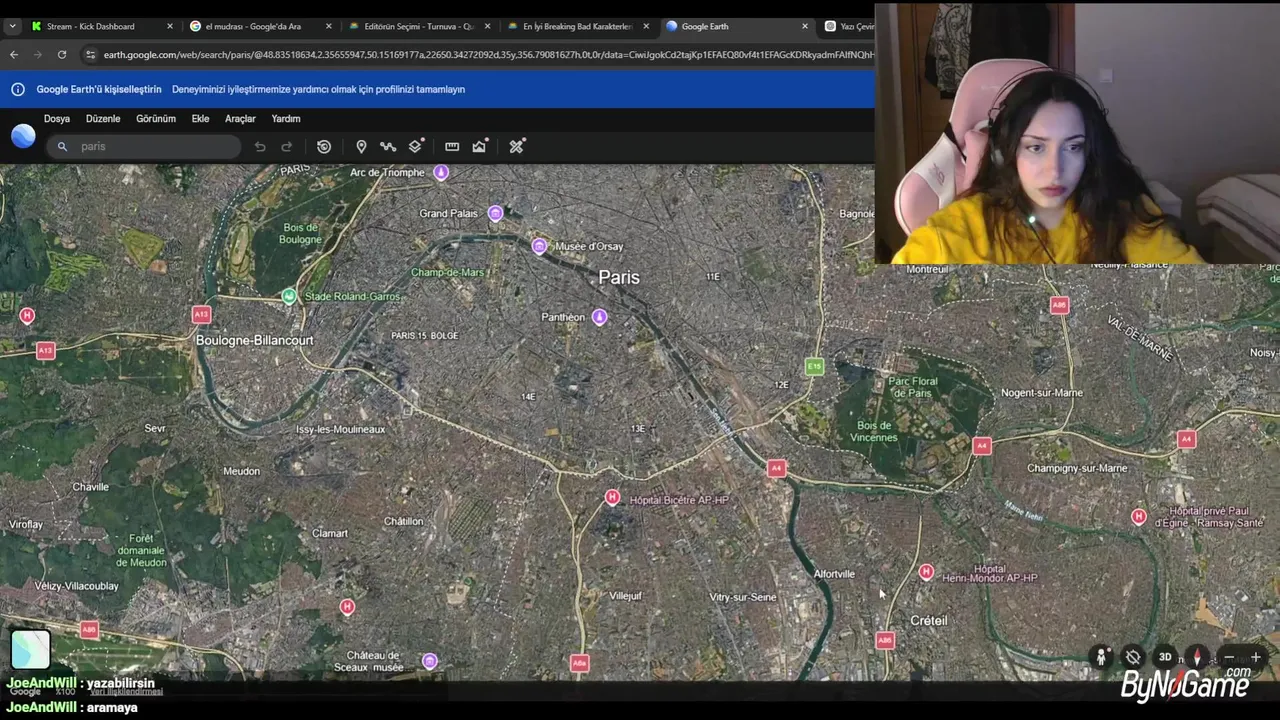The image size is (1280, 720).
Task: Reload the Google Earth page
Action: pyautogui.click(x=62, y=55)
